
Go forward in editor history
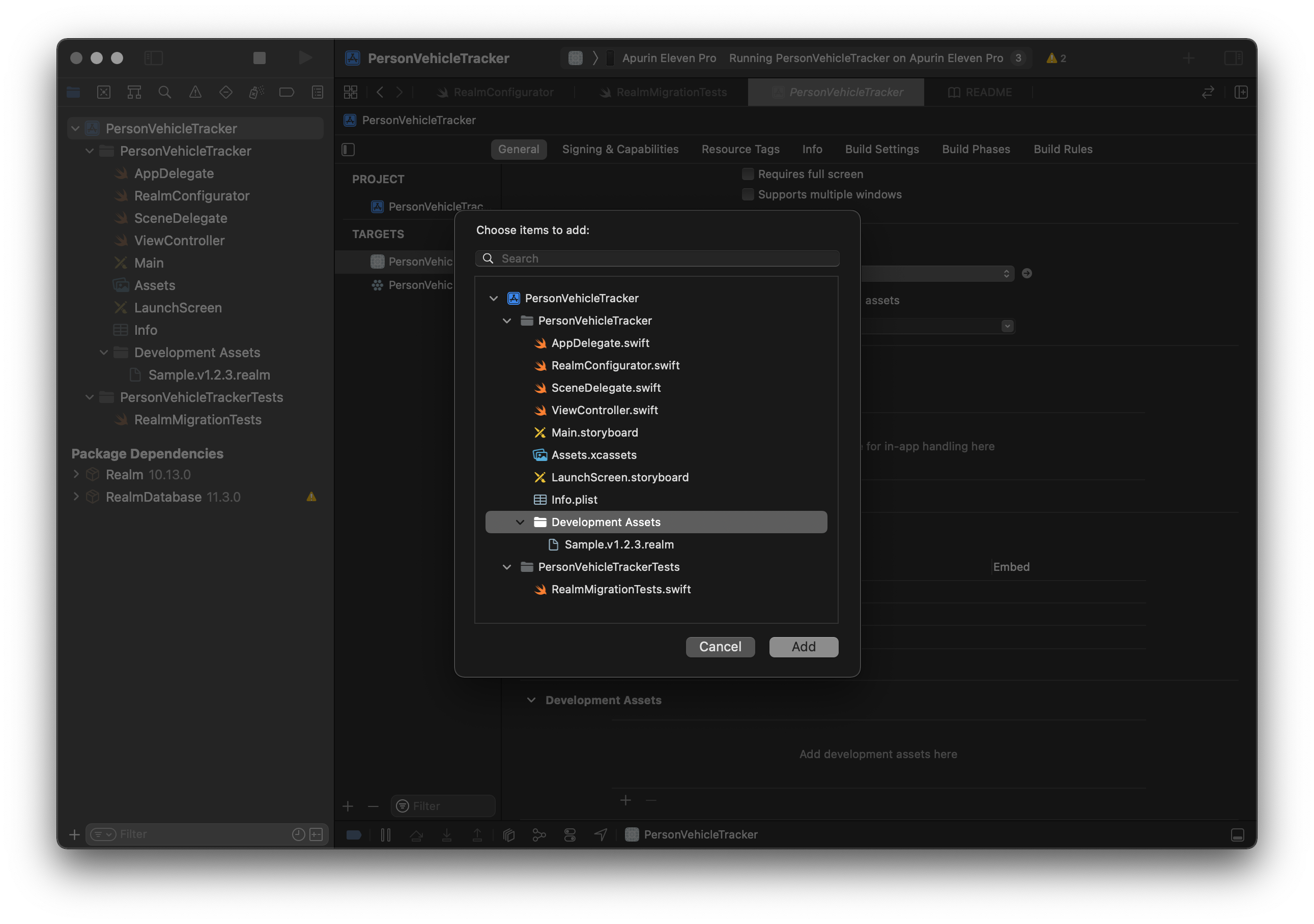399,92
